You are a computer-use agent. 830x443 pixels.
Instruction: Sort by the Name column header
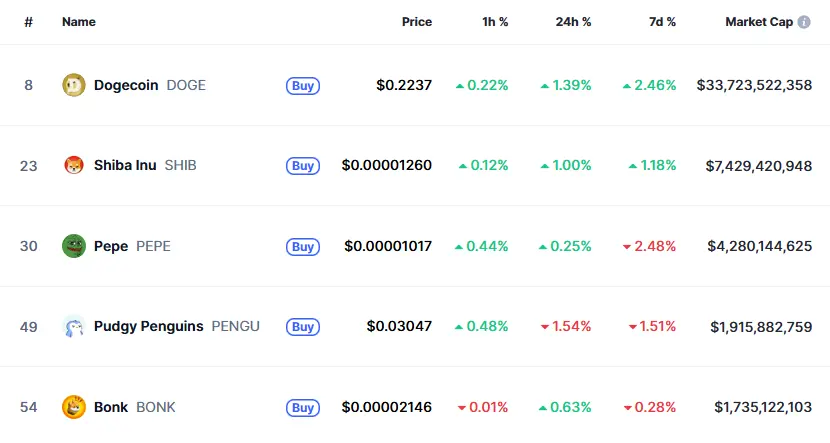pos(79,22)
